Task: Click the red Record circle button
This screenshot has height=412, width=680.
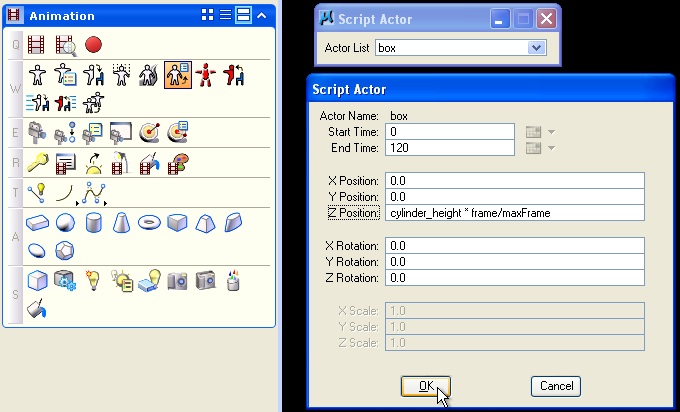Action: click(x=93, y=45)
